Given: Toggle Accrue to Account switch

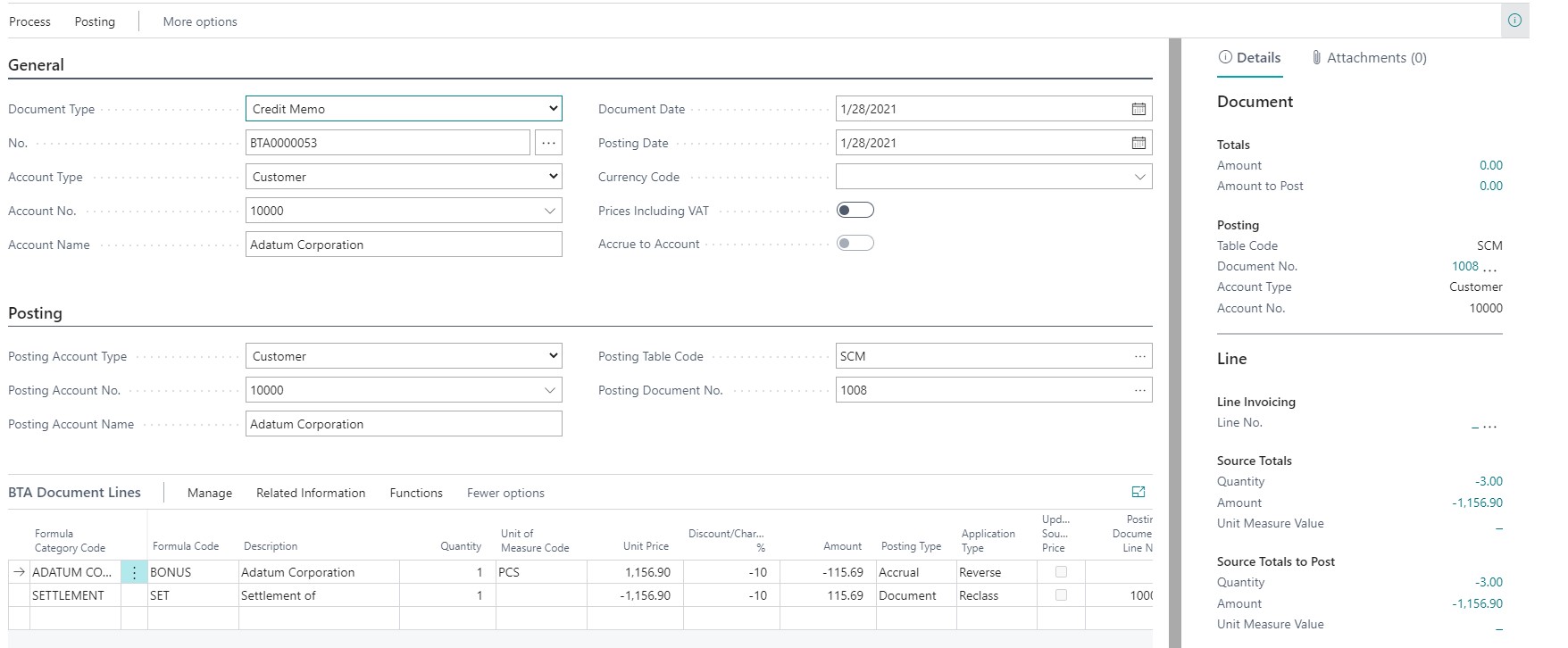Looking at the screenshot, I should (x=855, y=244).
